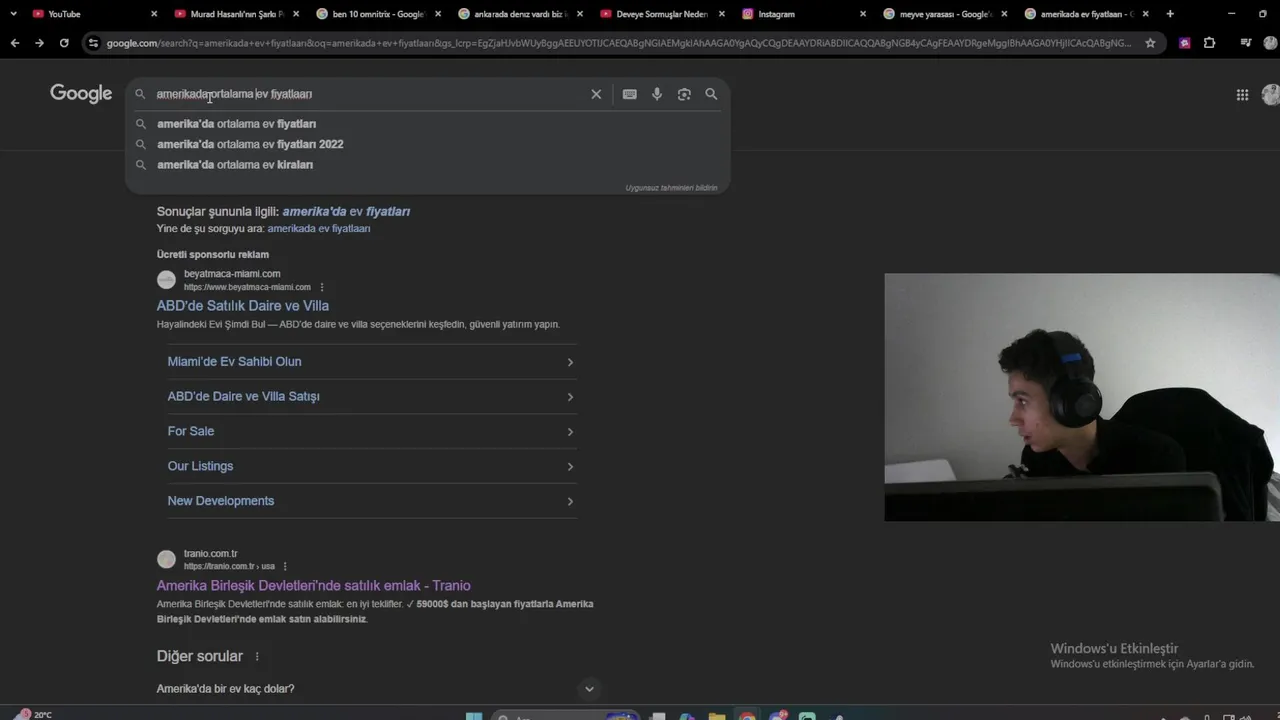Open the New Developments sitelink
The width and height of the screenshot is (1280, 720).
click(371, 501)
